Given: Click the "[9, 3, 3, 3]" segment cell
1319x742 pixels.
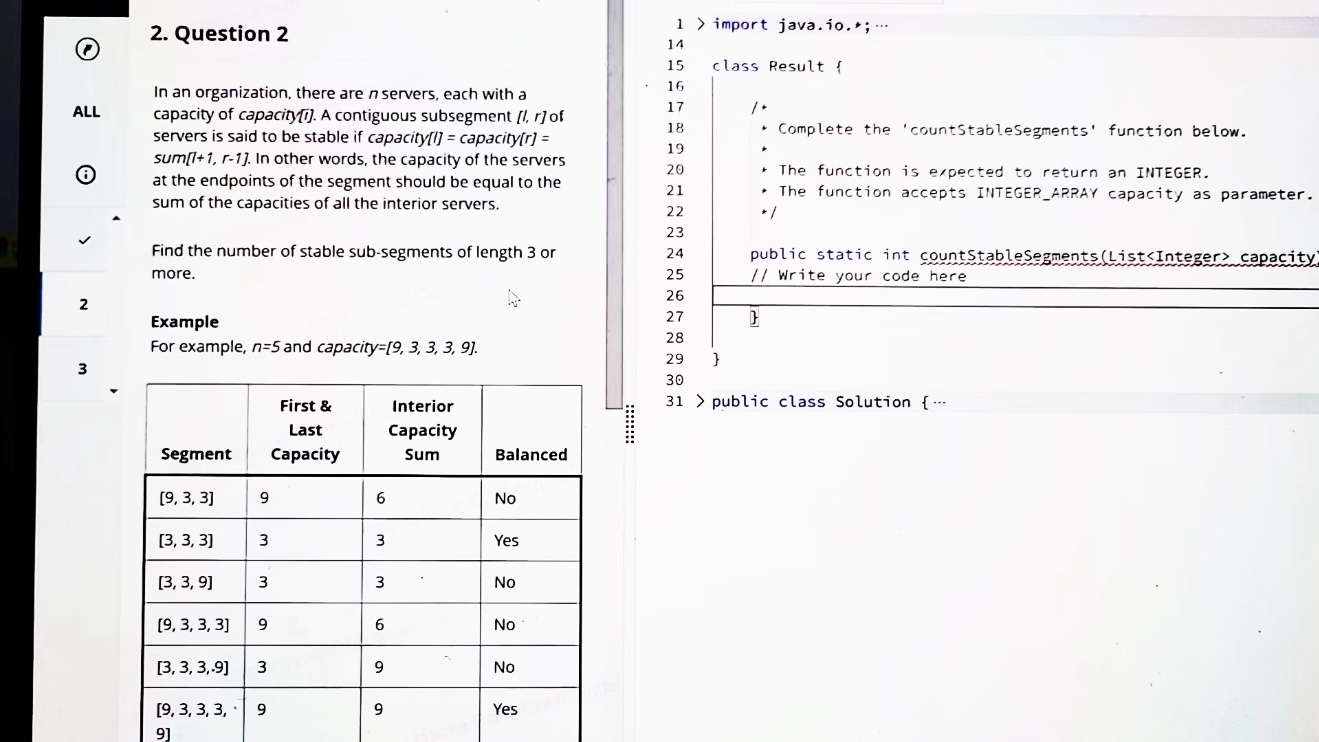Looking at the screenshot, I should (x=194, y=625).
